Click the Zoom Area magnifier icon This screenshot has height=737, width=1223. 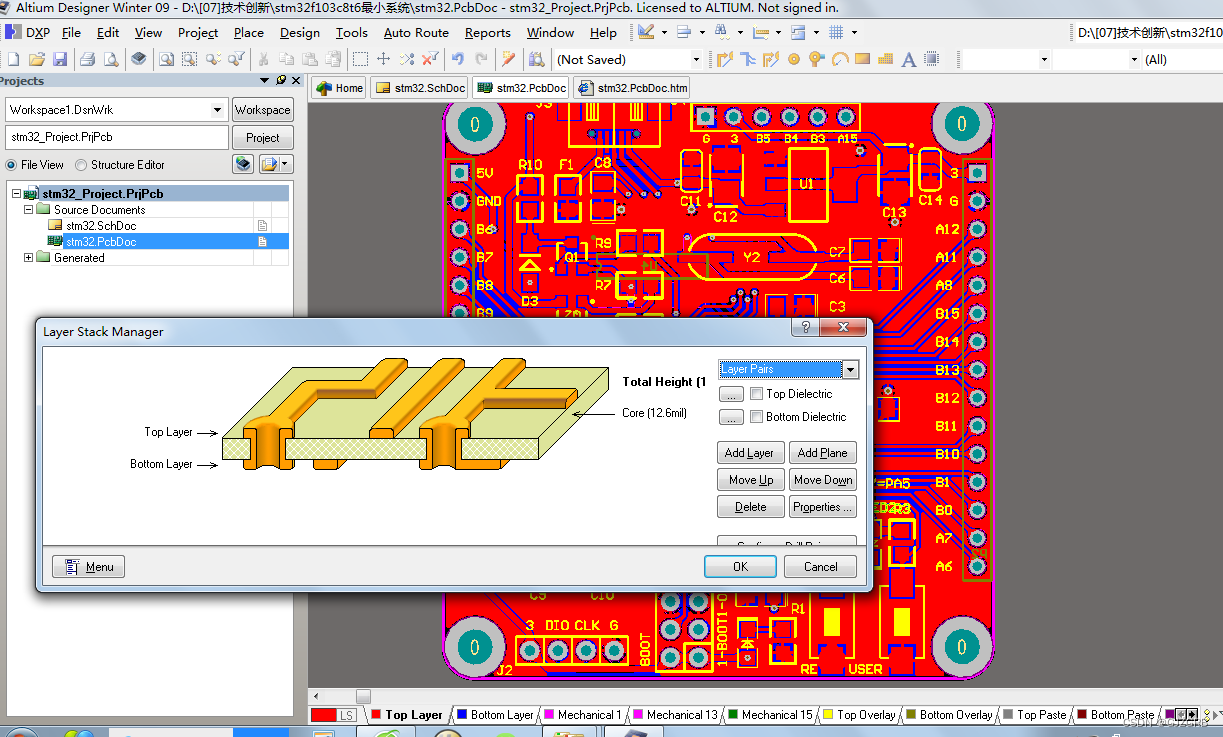[190, 59]
